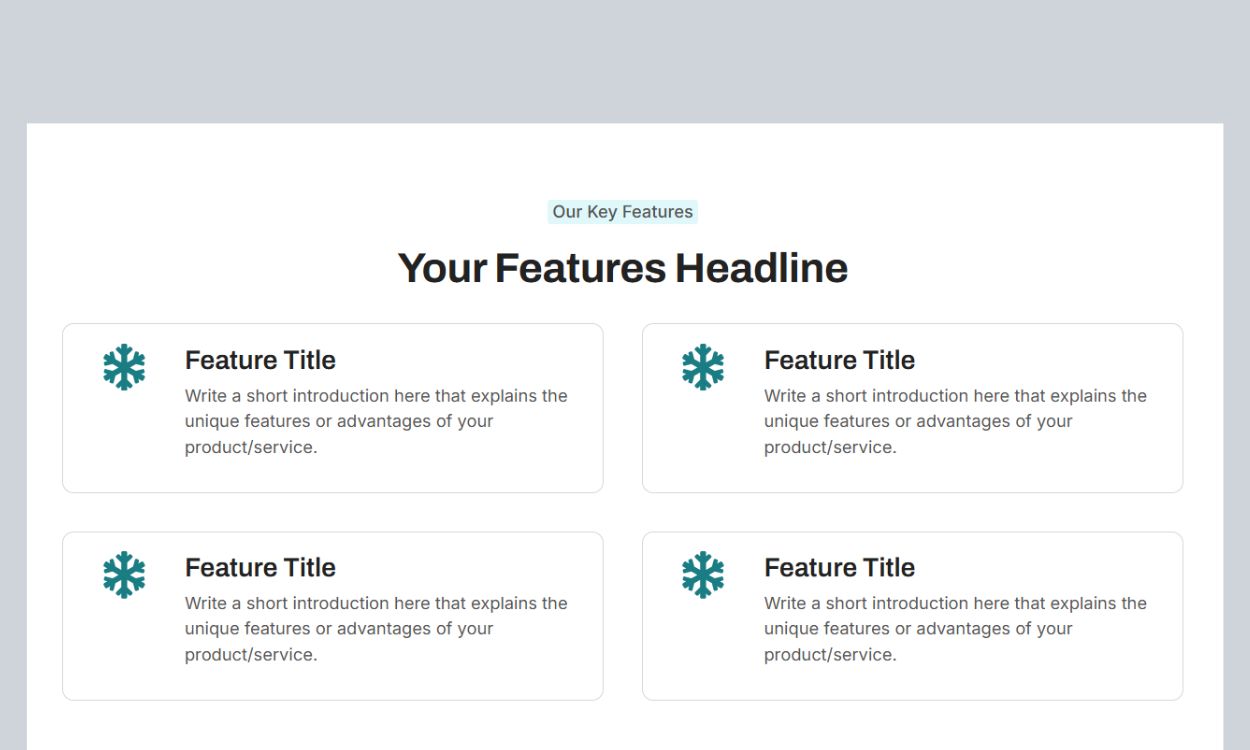Select the "Your Features Headline" heading
Screen dimensions: 1250x750
[x=622, y=268]
